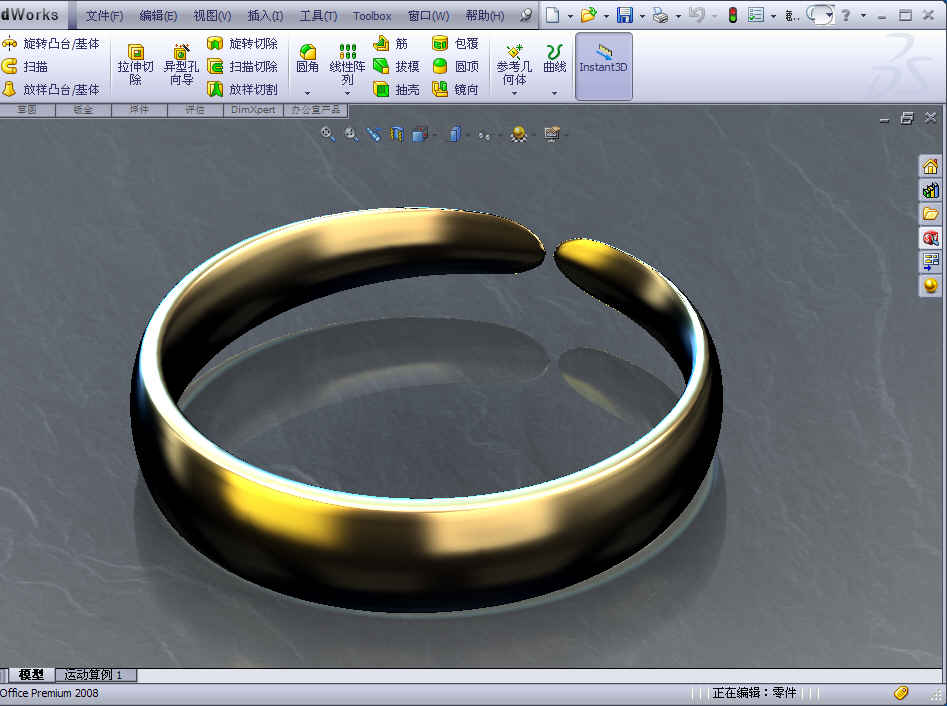Image resolution: width=947 pixels, height=706 pixels.
Task: Click the Zoom to Fit view icon
Action: (327, 134)
